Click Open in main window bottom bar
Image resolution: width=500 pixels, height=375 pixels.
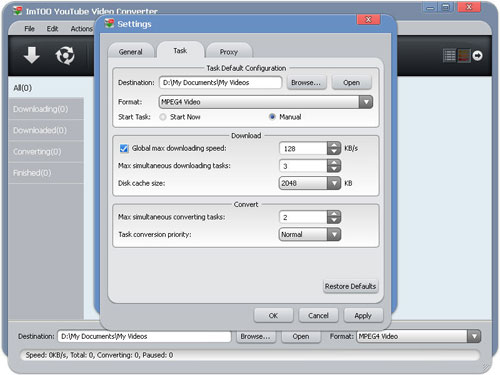click(301, 336)
